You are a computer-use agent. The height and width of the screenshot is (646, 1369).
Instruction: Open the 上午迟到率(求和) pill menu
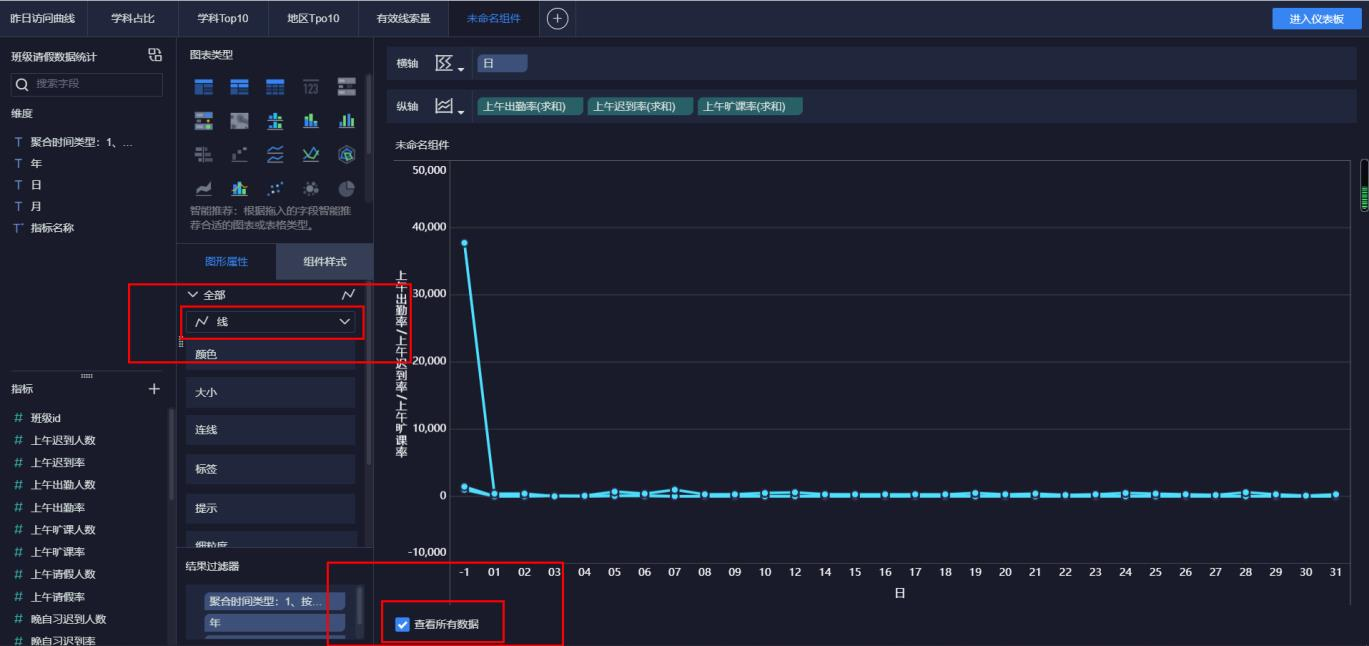tap(640, 106)
